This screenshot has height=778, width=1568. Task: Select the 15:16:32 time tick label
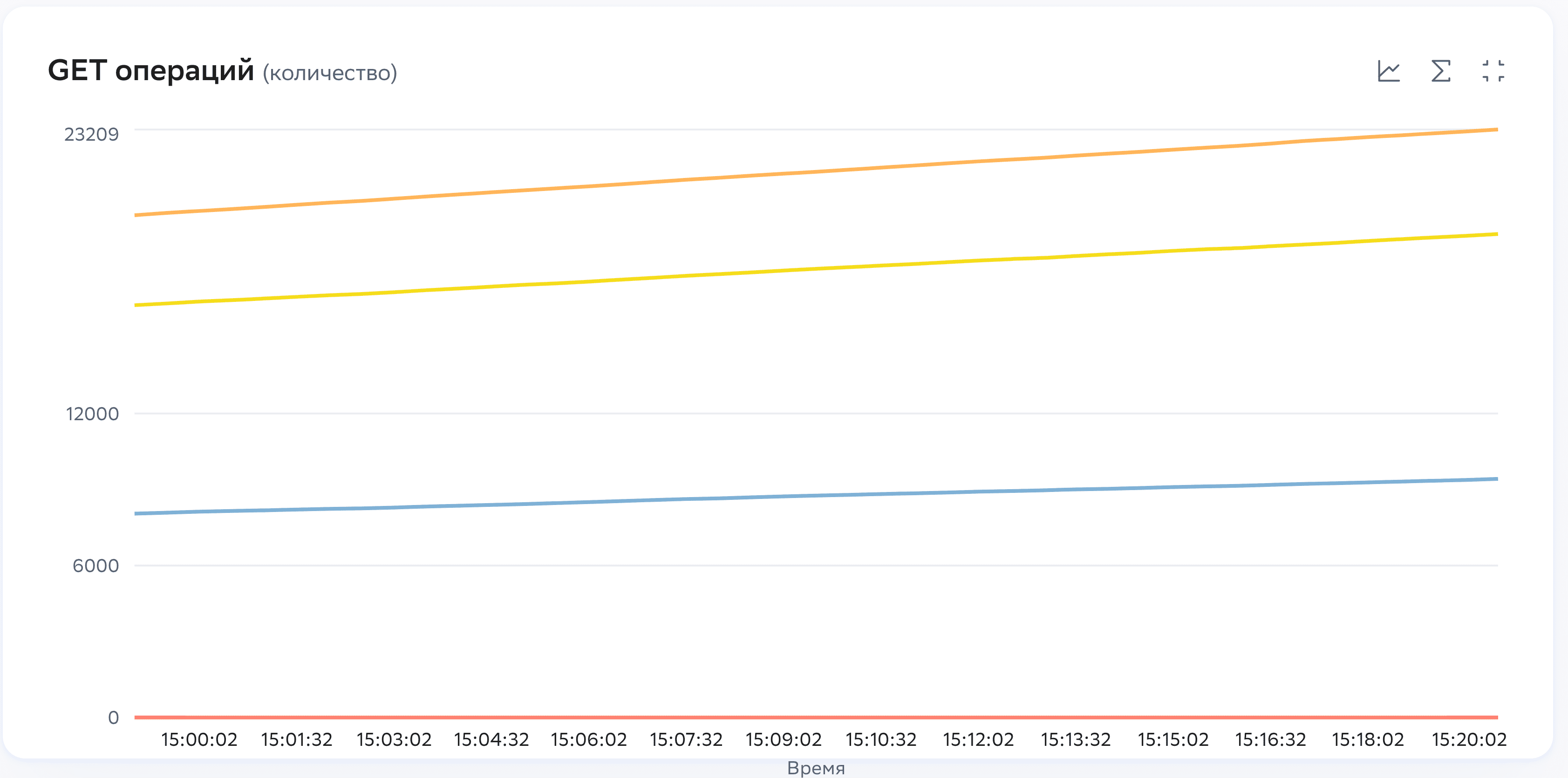[x=1270, y=740]
